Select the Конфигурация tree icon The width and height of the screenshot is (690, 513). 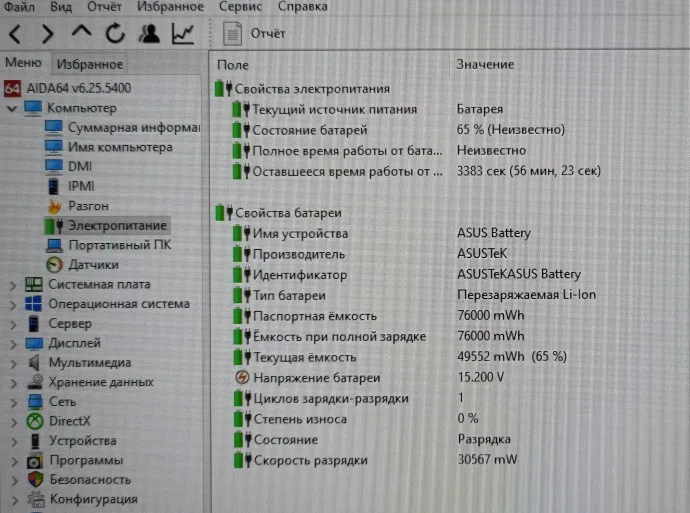tap(36, 499)
